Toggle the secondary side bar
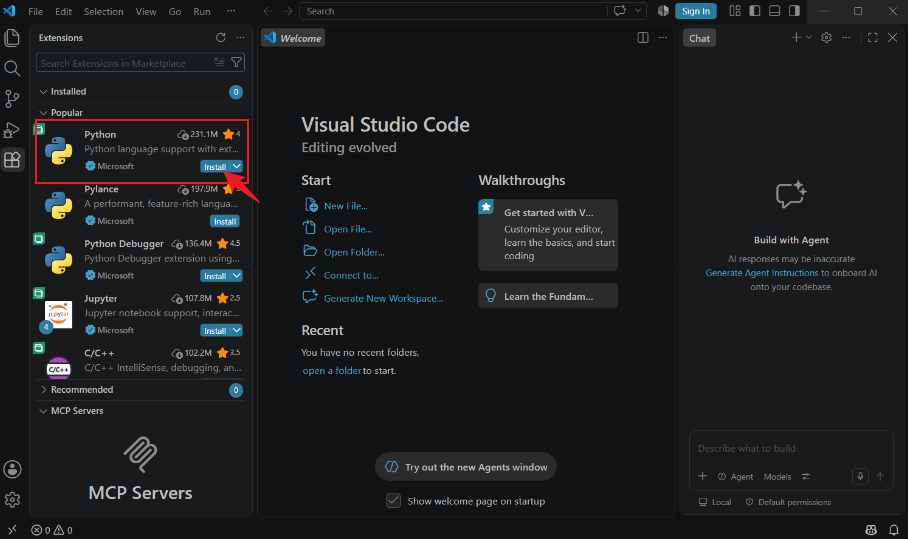The height and width of the screenshot is (539, 908). tap(794, 11)
